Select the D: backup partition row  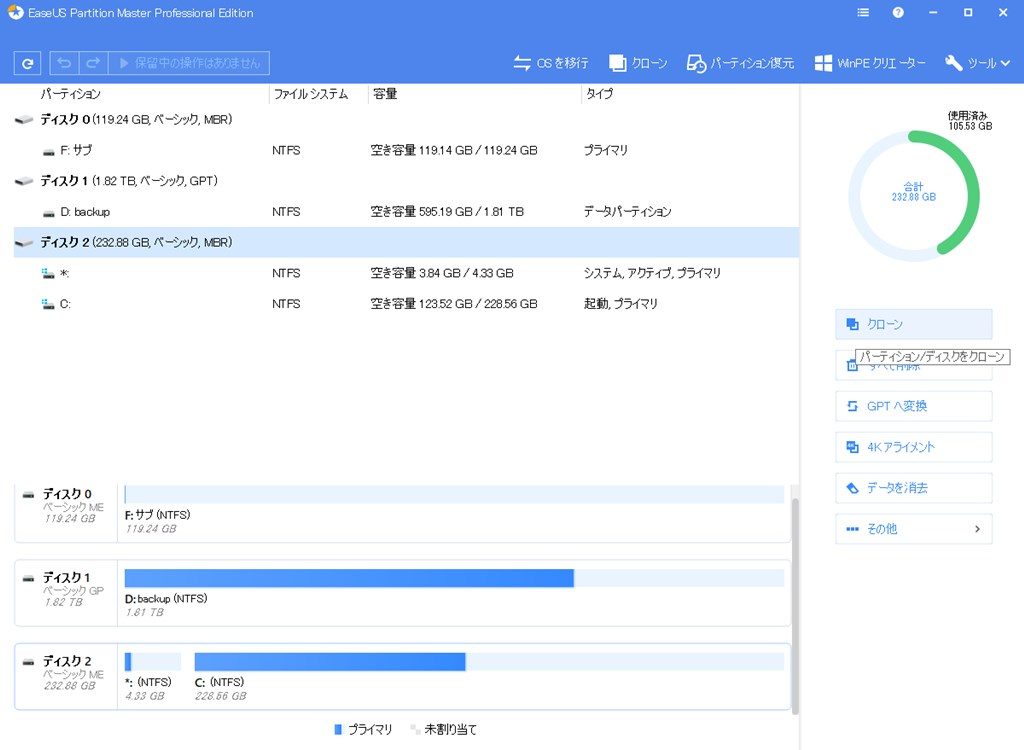click(406, 212)
